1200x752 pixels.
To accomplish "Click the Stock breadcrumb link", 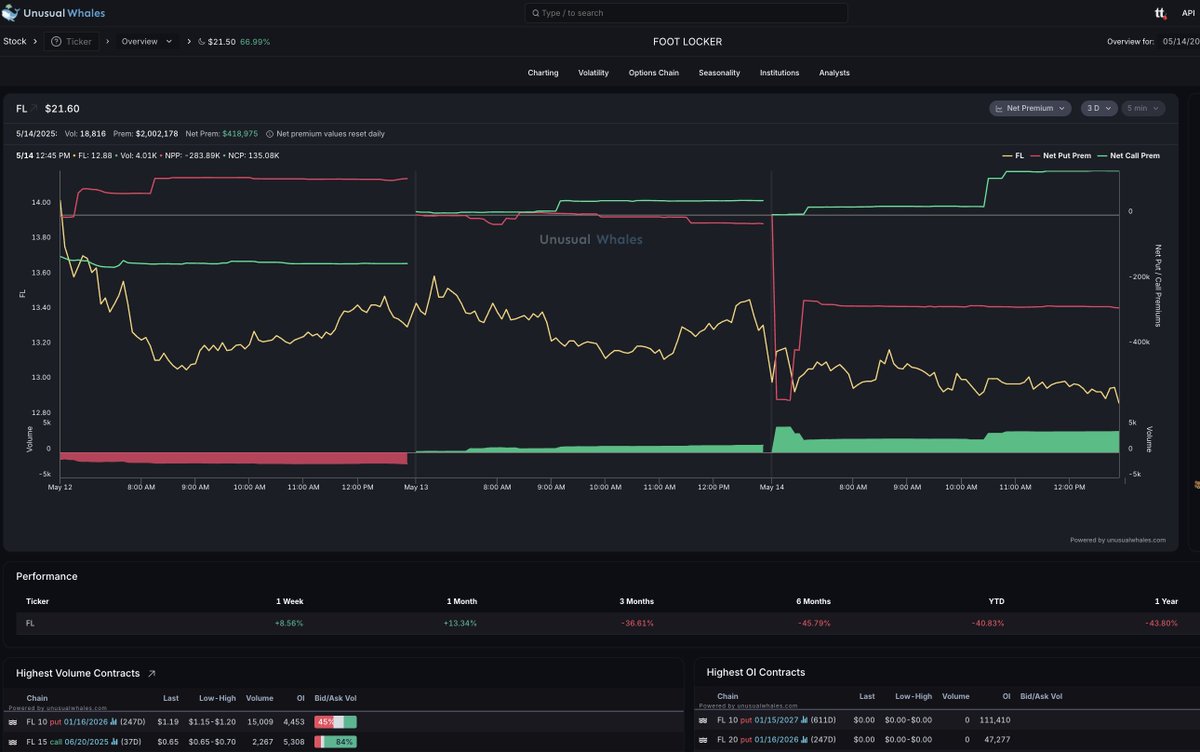I will coord(15,42).
